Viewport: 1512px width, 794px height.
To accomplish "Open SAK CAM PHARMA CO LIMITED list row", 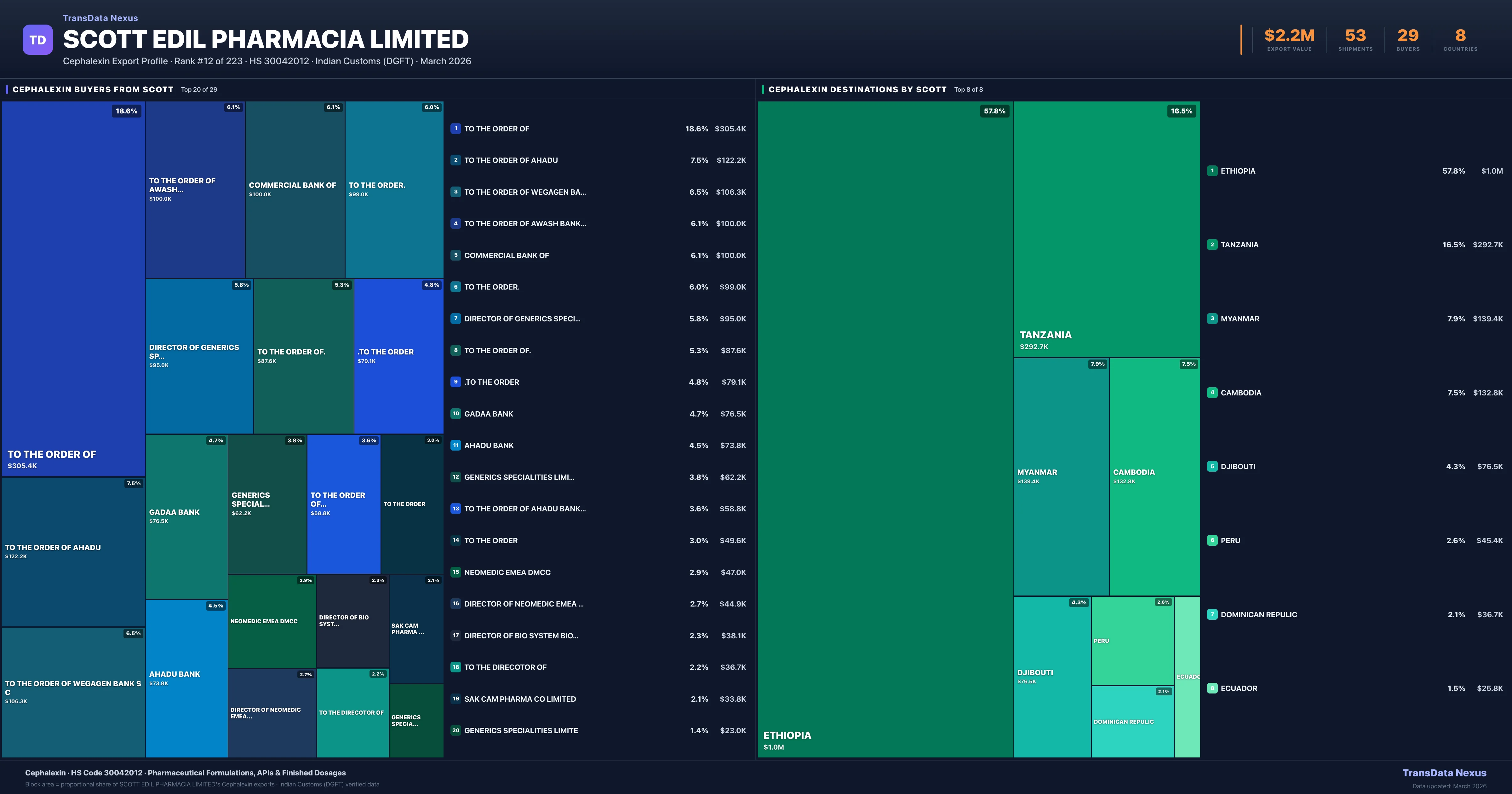I will (519, 699).
